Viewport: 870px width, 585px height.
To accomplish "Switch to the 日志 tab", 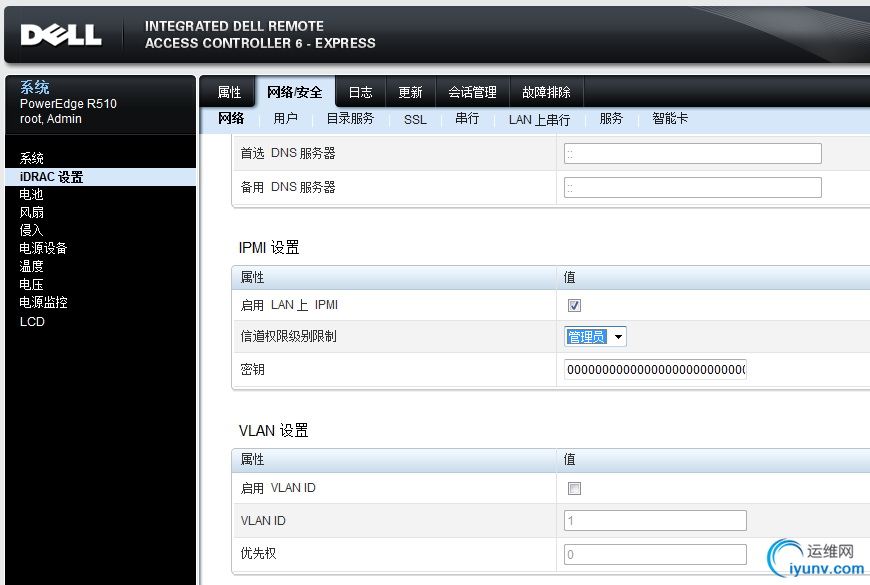I will pyautogui.click(x=360, y=92).
